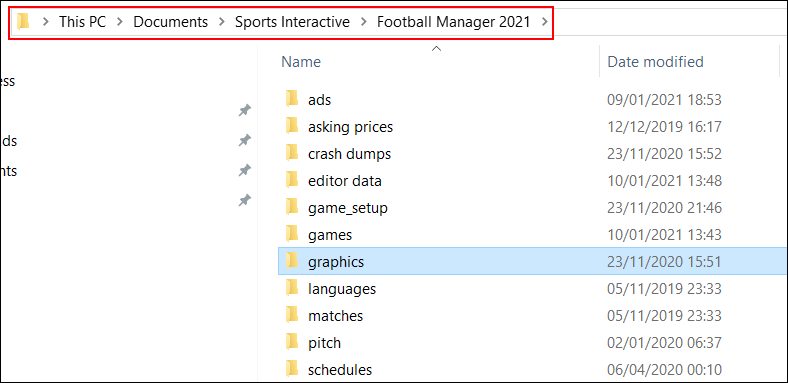Screen dimensions: 788x383
Task: Select the editor data folder icon
Action: click(292, 180)
